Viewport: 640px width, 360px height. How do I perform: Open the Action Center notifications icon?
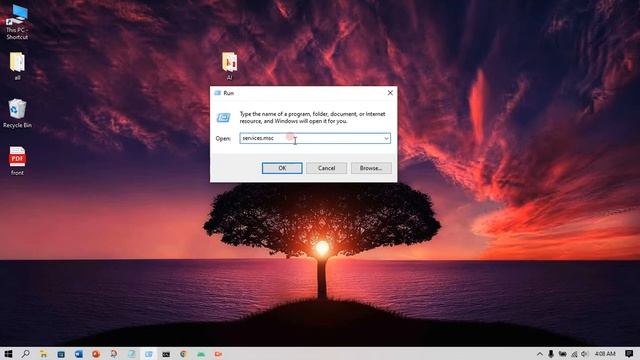[629, 353]
